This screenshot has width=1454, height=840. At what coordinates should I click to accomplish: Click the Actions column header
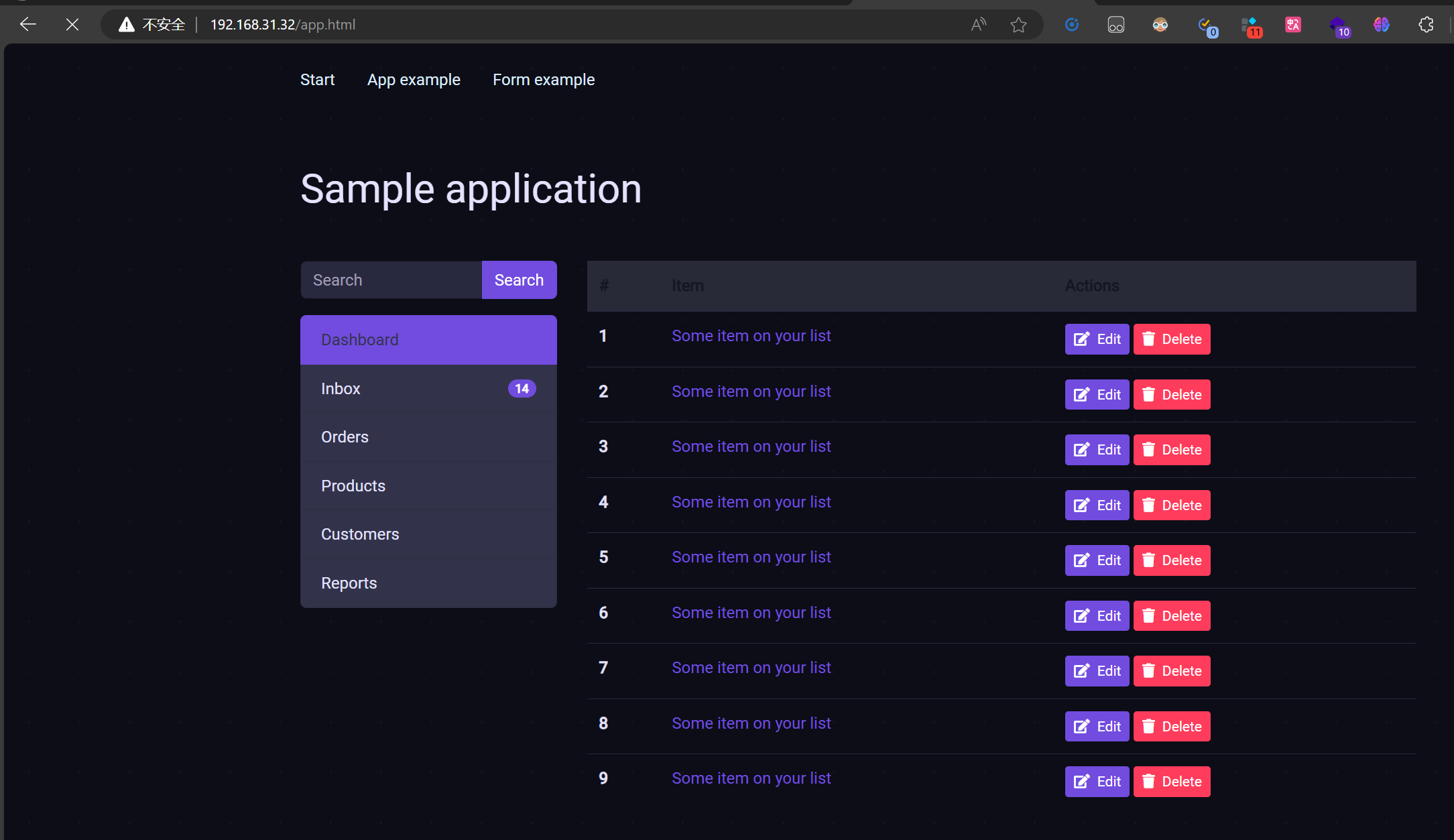point(1092,286)
